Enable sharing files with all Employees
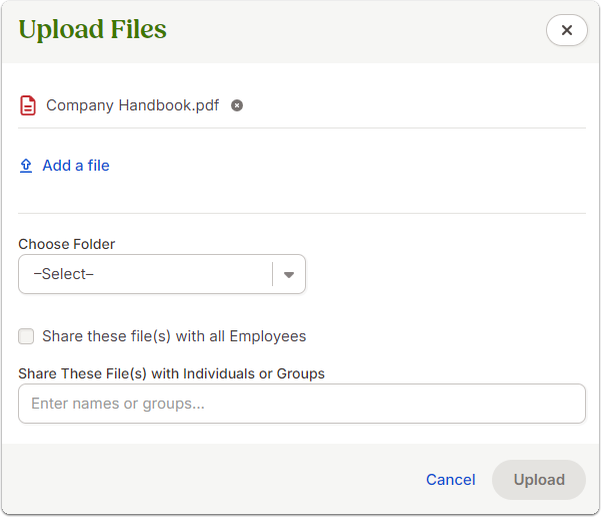The width and height of the screenshot is (601, 517). coord(26,336)
